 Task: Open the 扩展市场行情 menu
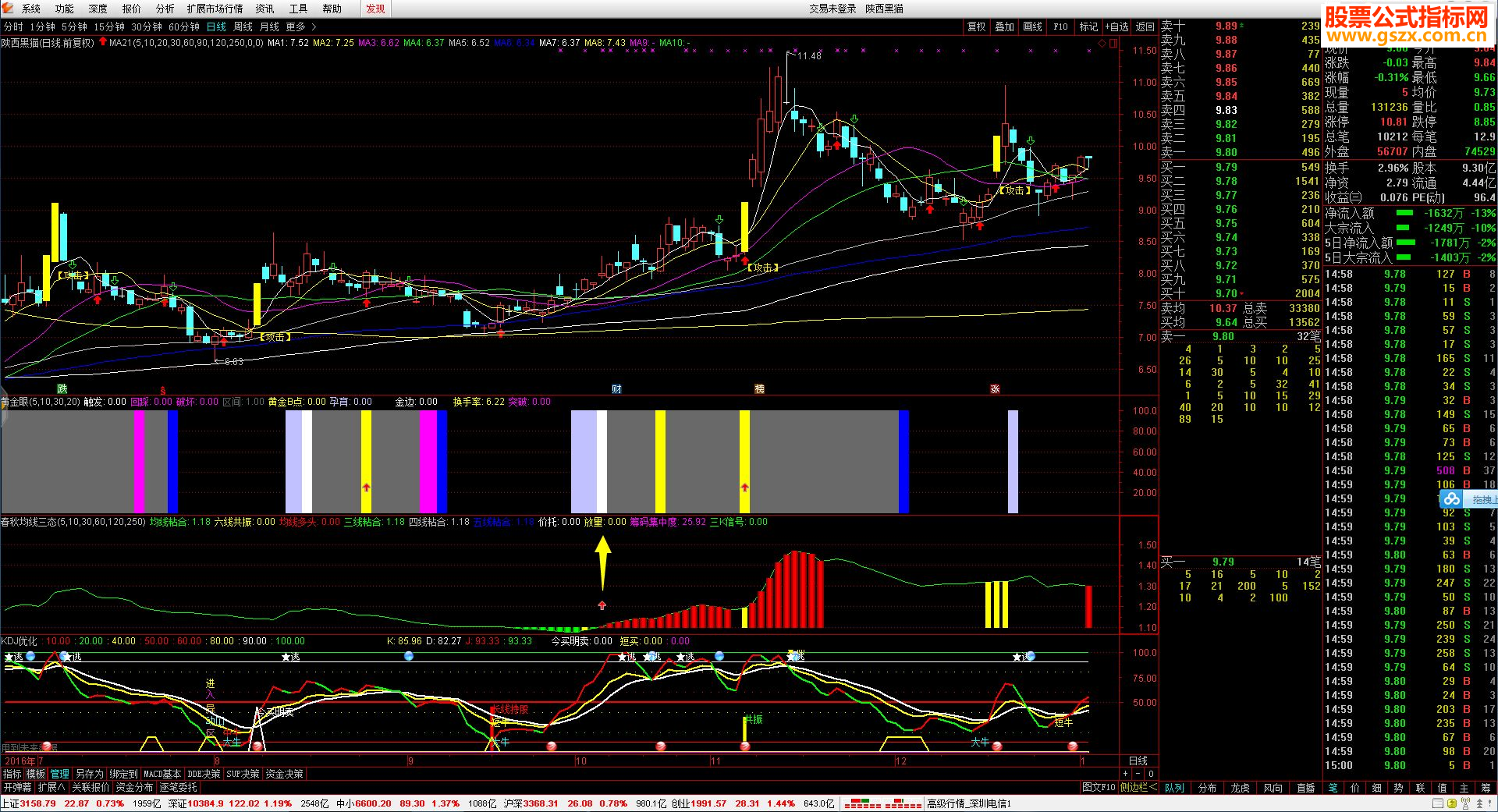pos(215,9)
